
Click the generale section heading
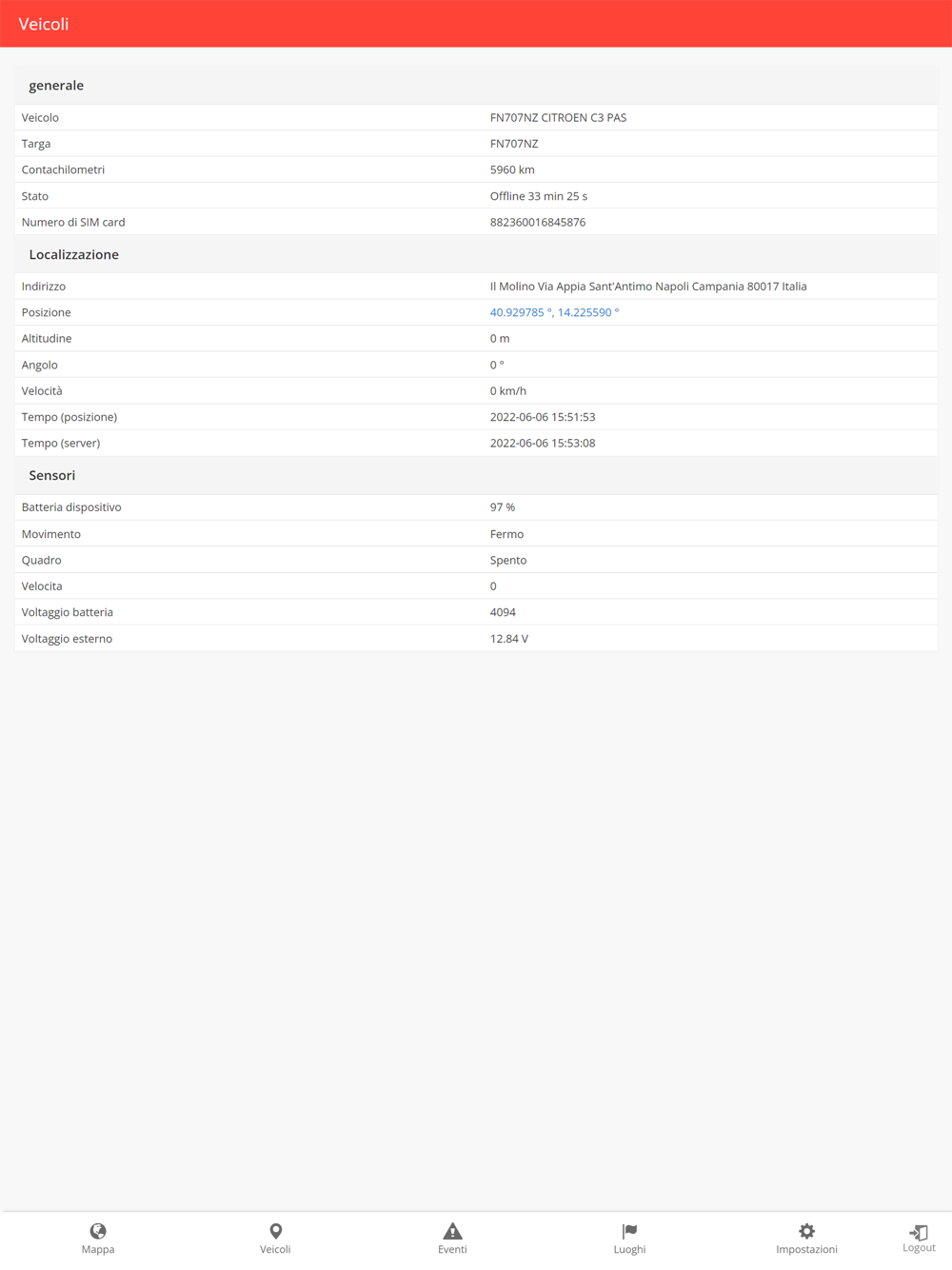click(x=56, y=86)
